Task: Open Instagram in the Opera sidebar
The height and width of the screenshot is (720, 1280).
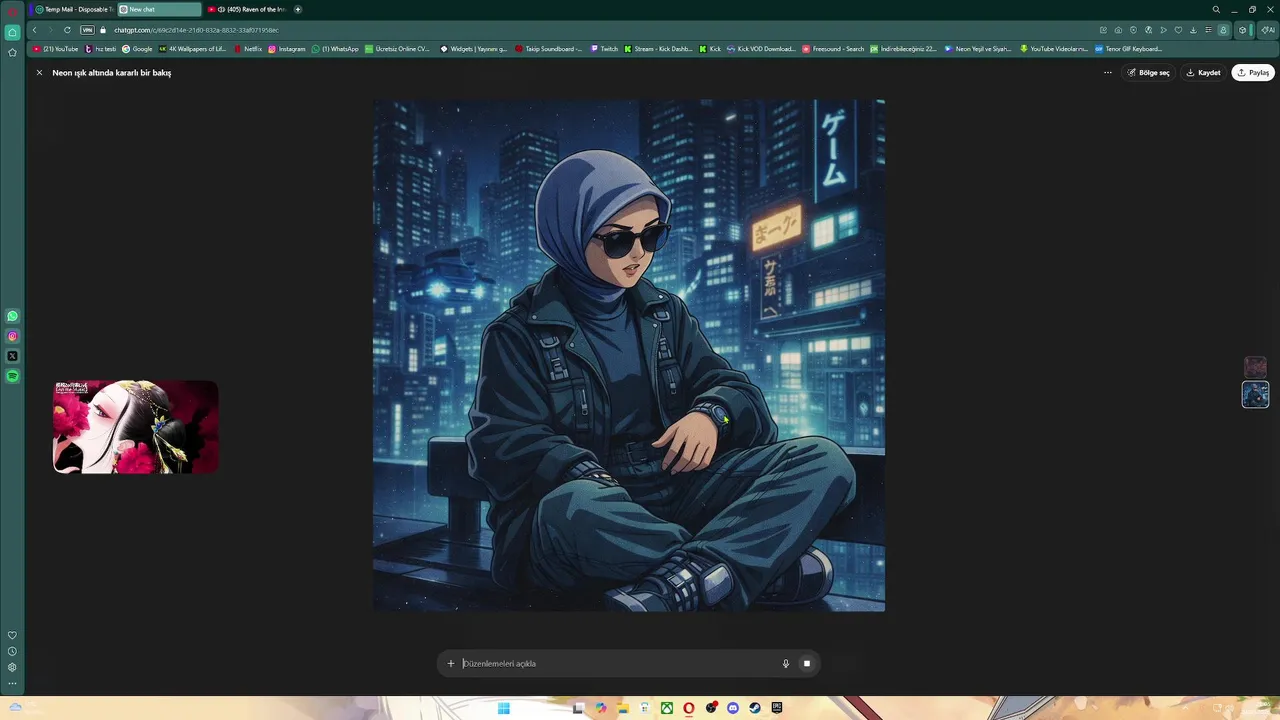Action: 12,336
